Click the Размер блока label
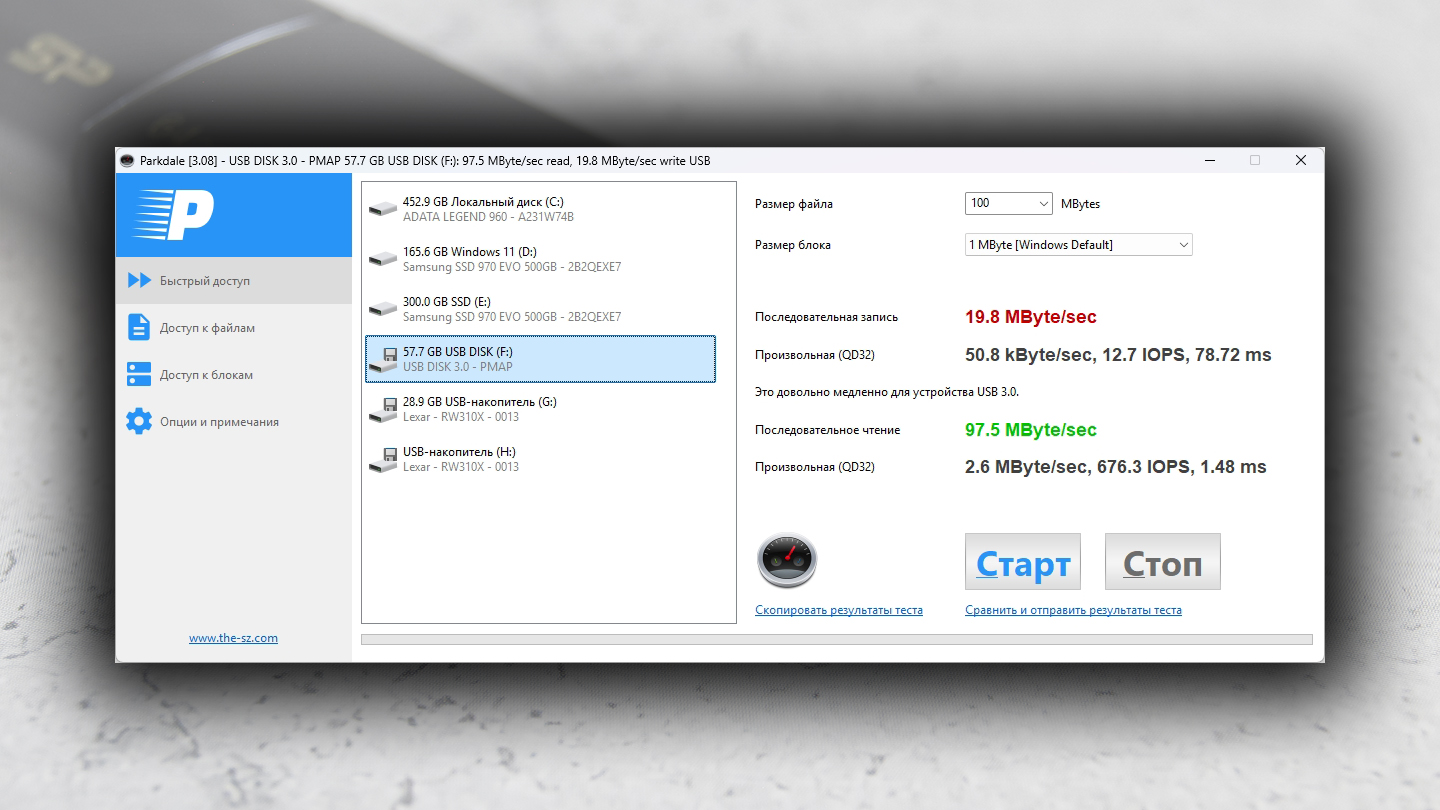The image size is (1440, 810). pos(793,245)
